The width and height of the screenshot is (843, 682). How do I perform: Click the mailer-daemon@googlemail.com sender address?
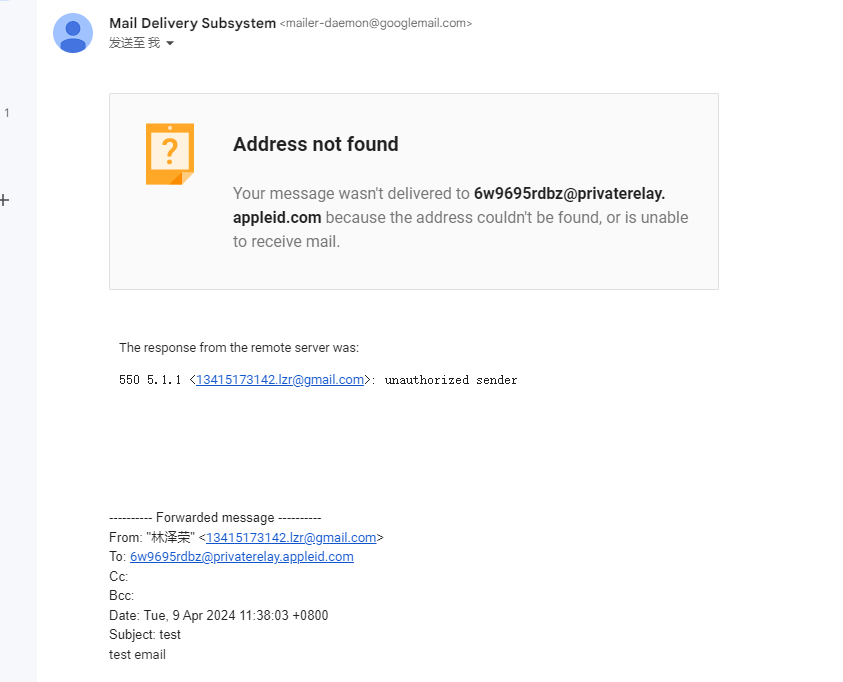(376, 23)
